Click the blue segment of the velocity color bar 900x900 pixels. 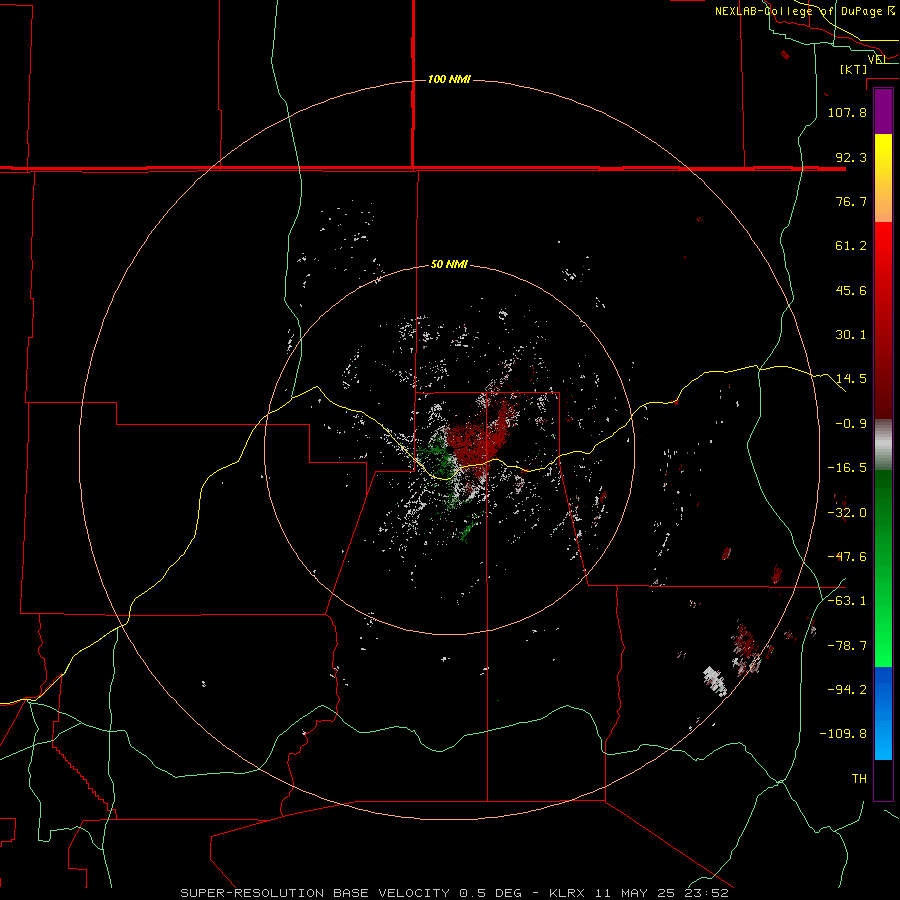coord(883,713)
